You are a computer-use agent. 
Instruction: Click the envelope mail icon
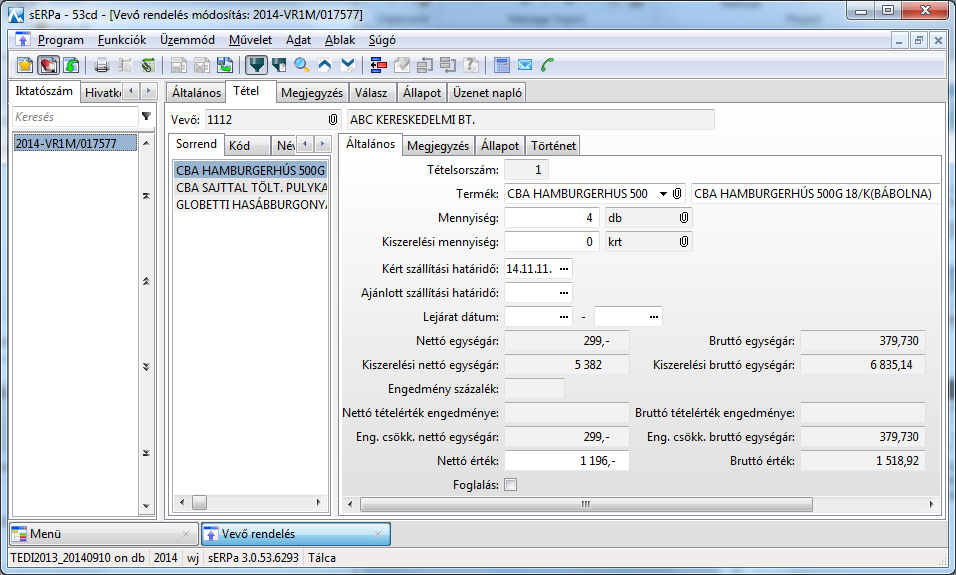pyautogui.click(x=524, y=65)
